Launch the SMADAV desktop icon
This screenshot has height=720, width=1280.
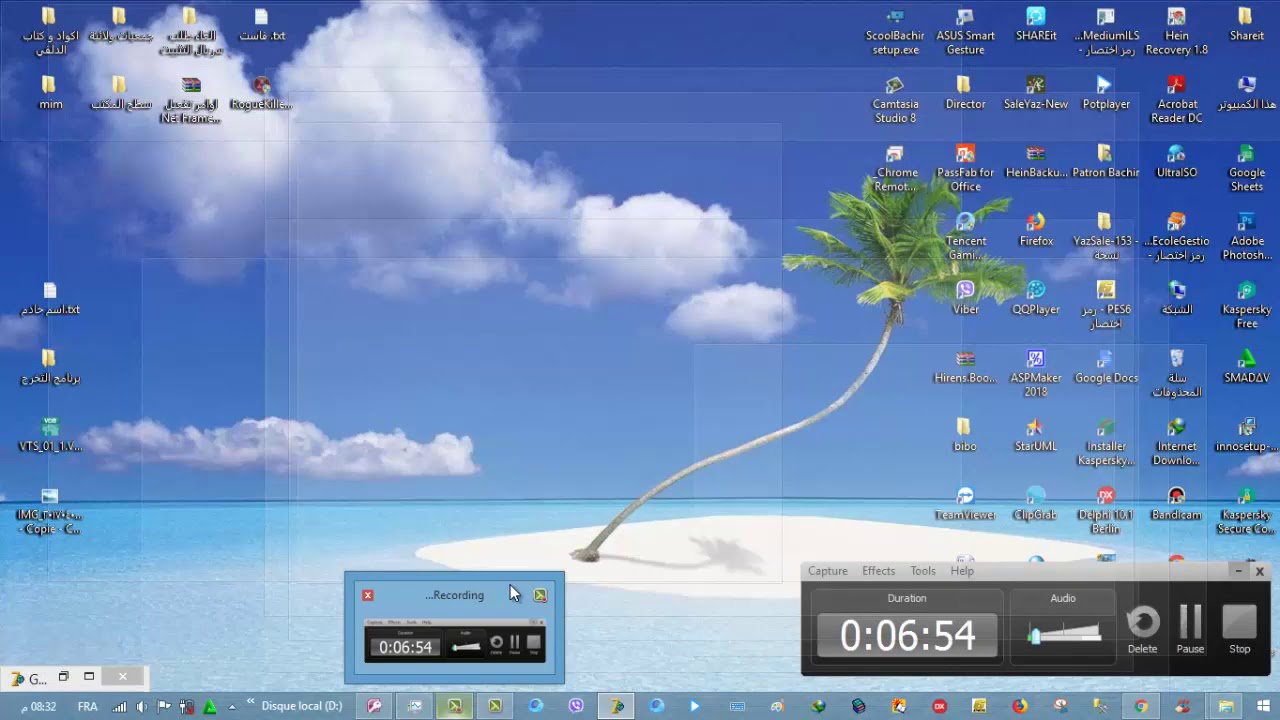tap(1246, 366)
